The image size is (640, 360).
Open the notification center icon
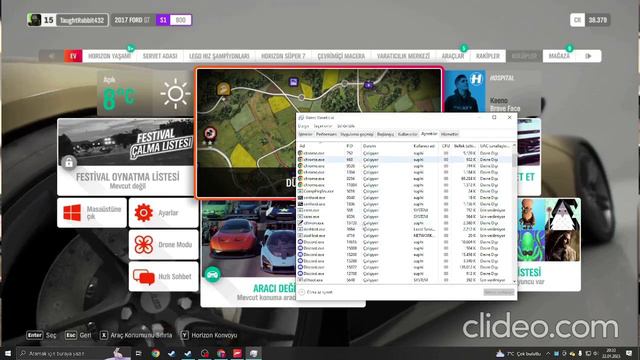[x=629, y=353]
